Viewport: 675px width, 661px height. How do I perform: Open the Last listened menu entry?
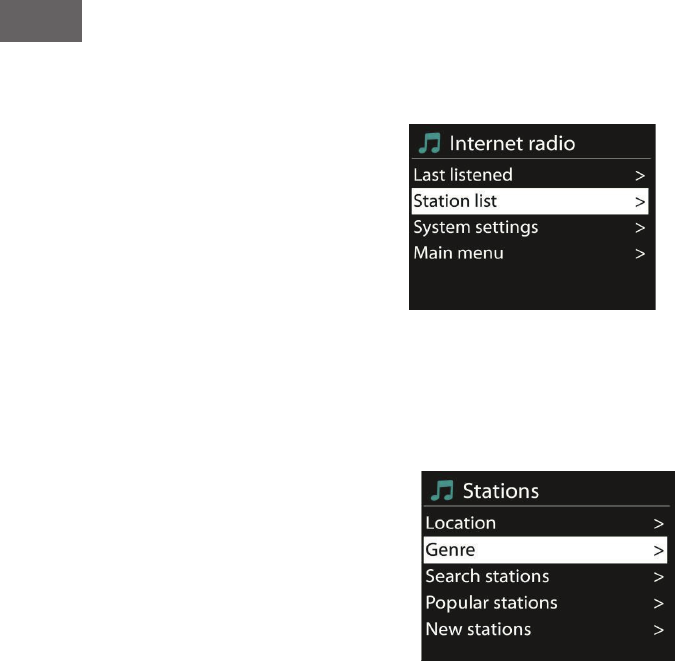pyautogui.click(x=463, y=175)
